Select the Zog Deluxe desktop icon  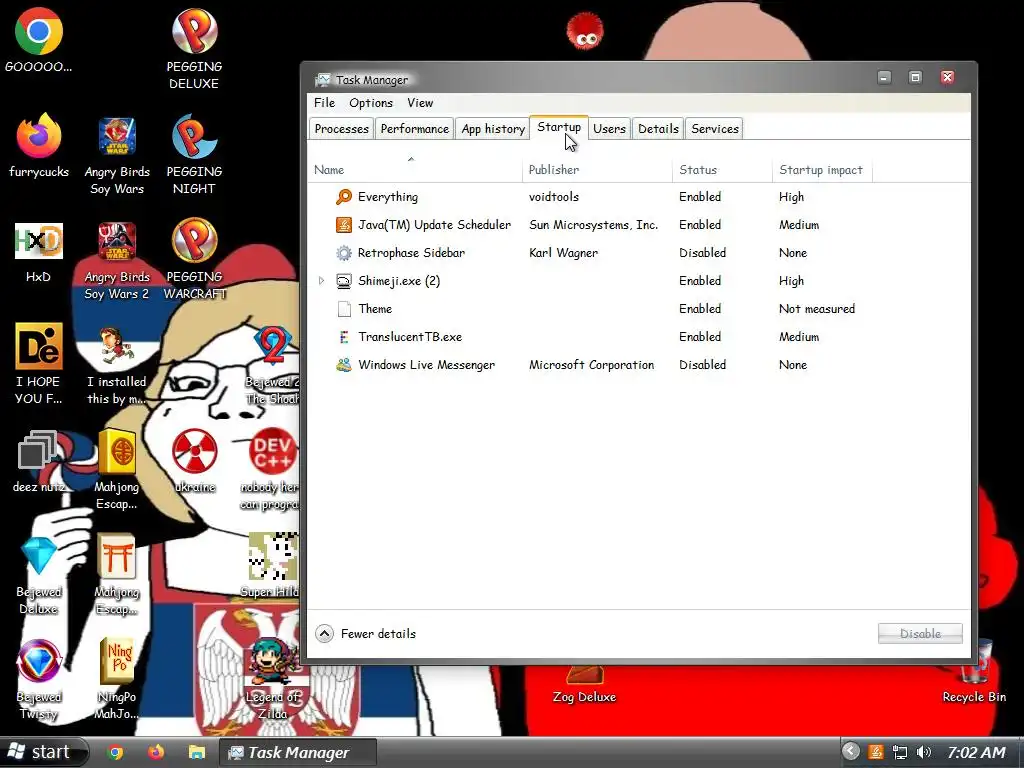click(x=584, y=674)
